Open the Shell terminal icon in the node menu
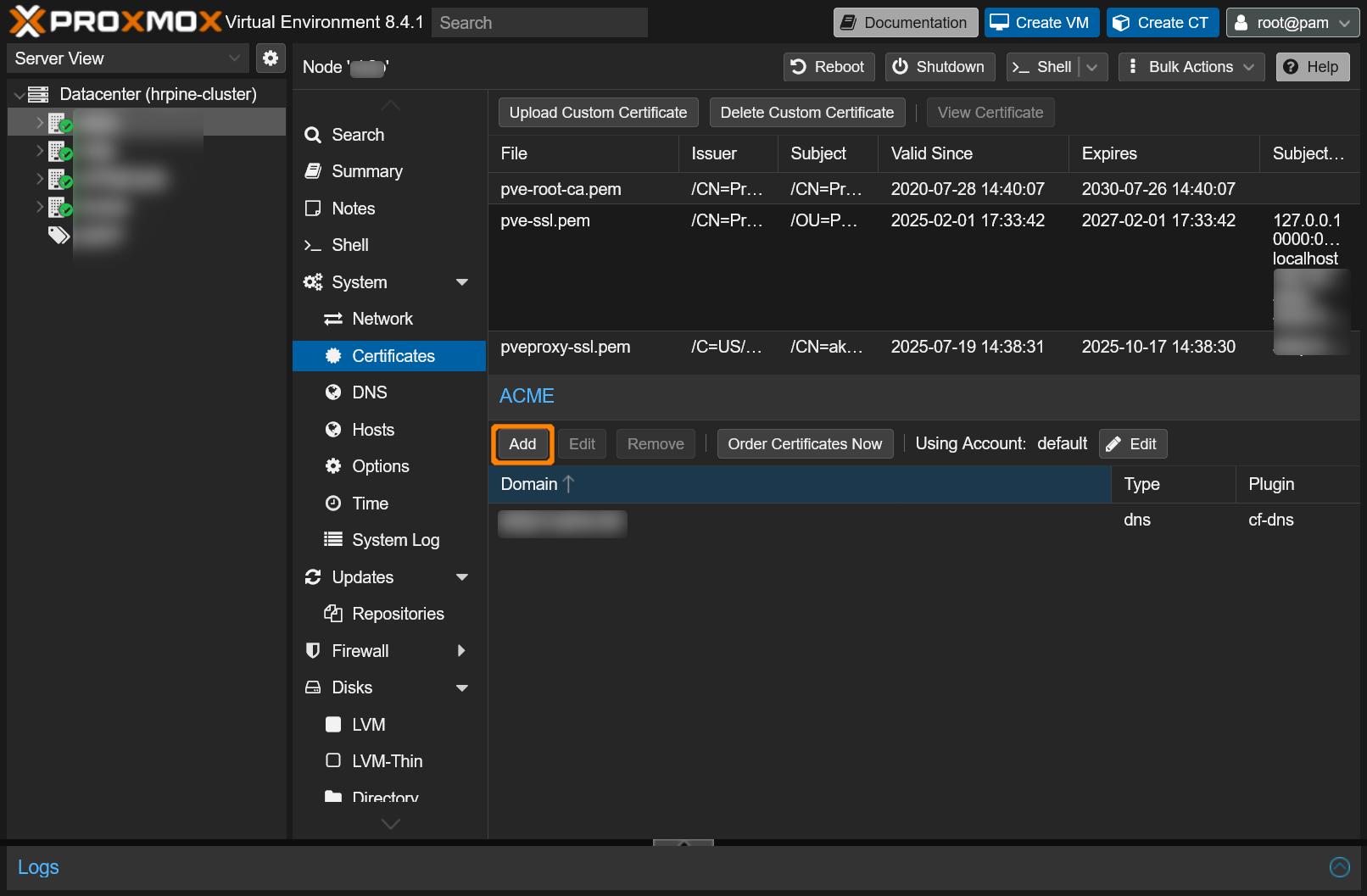1367x896 pixels. 313,245
